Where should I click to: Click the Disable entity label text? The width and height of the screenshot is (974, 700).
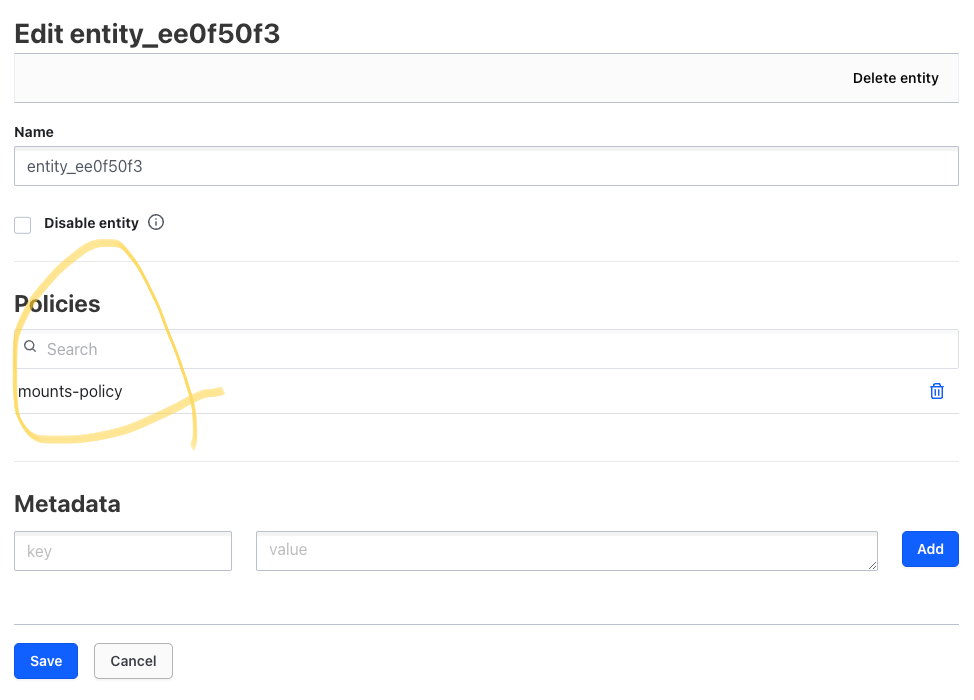91,223
